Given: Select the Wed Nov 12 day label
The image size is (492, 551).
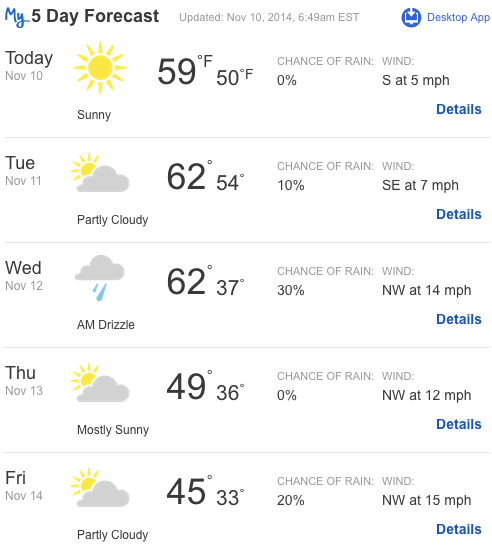Looking at the screenshot, I should [x=24, y=276].
